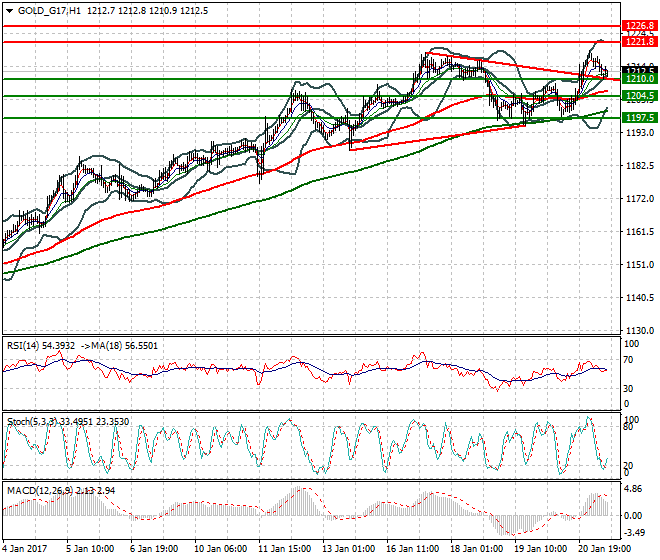Click the 16 Jan 11:00 time label
660x560 pixels.
412,549
